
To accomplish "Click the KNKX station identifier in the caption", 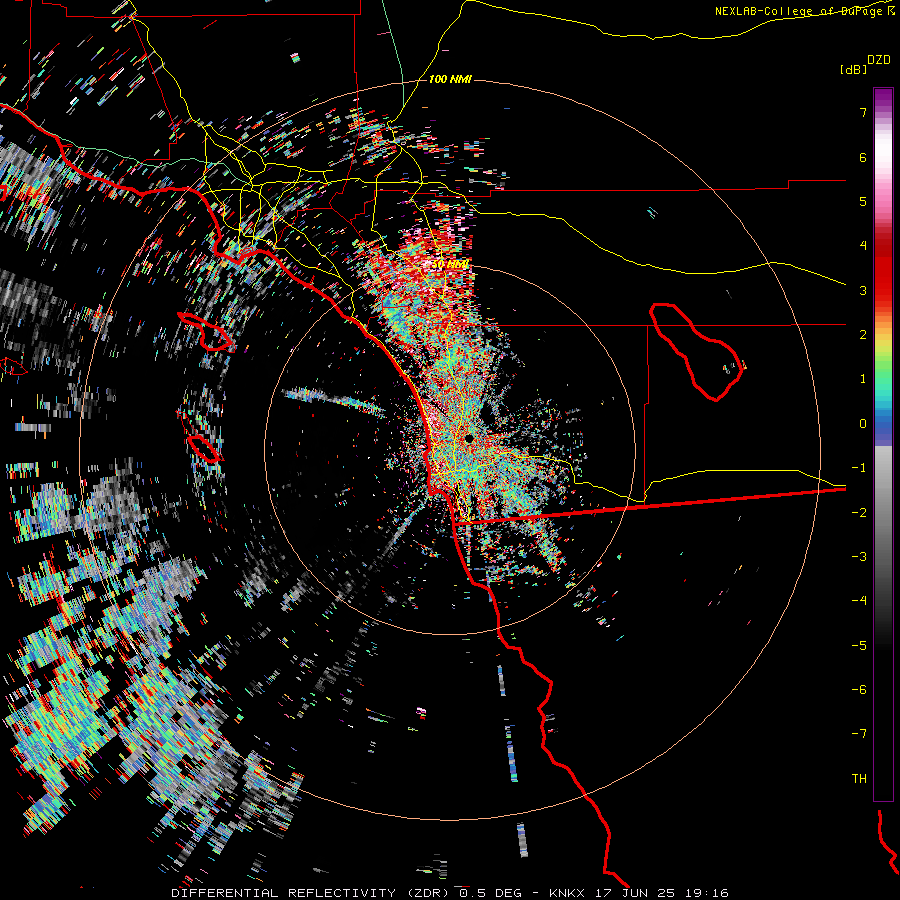I will (x=567, y=893).
